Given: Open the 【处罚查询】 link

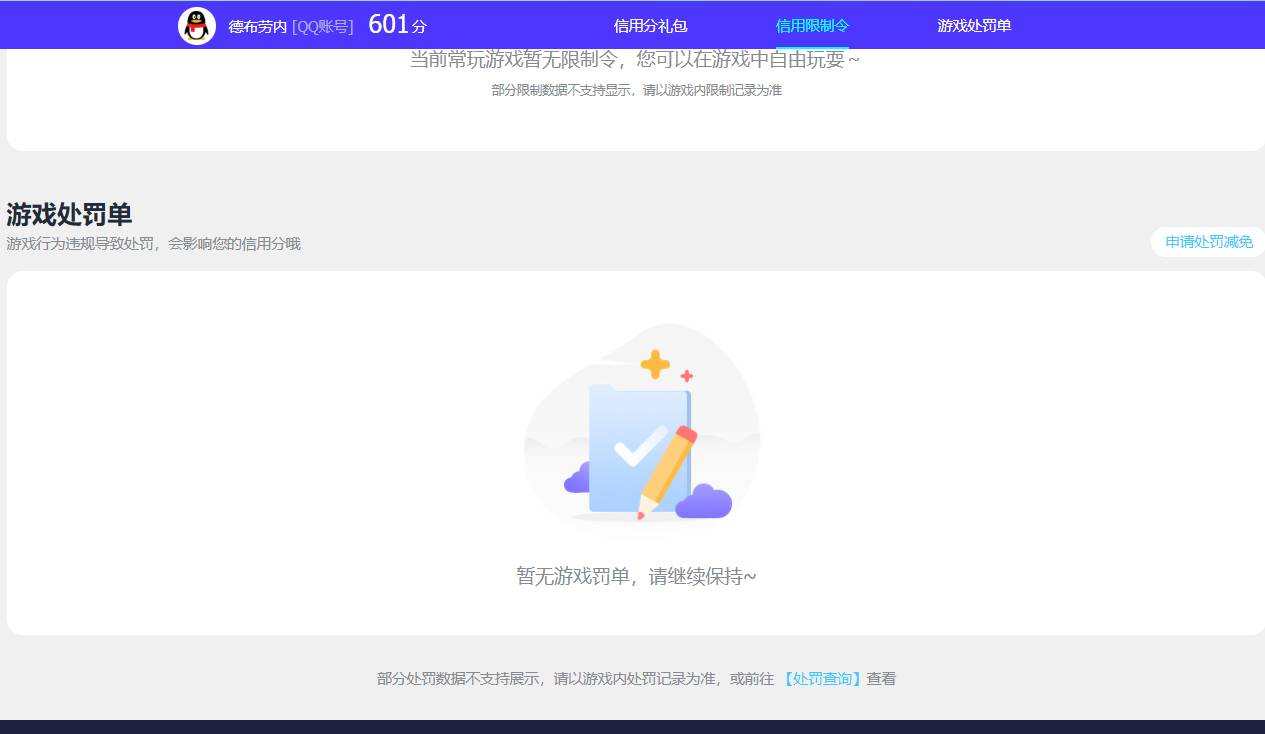Looking at the screenshot, I should tap(821, 679).
